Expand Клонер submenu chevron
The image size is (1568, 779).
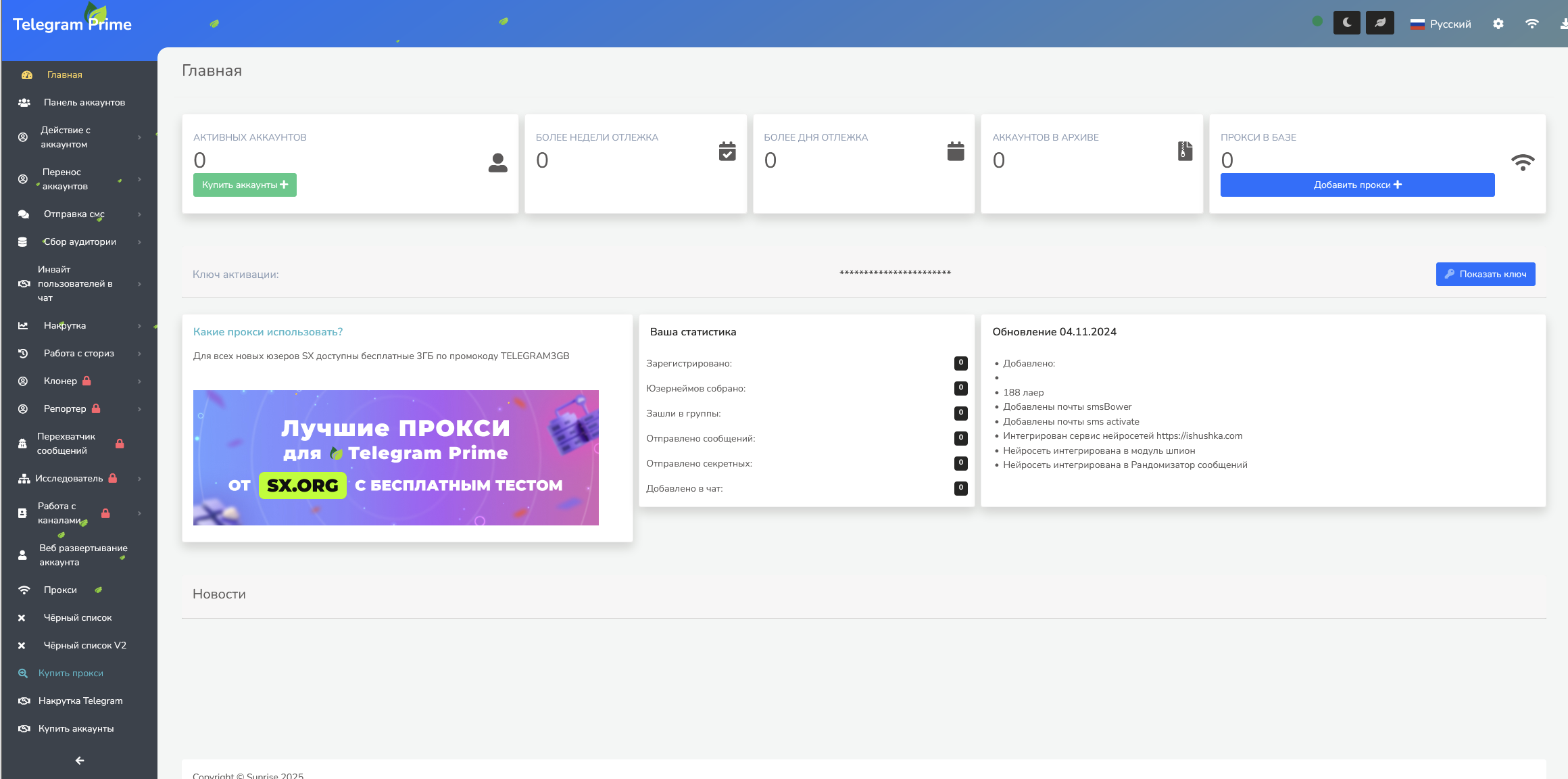[x=139, y=381]
